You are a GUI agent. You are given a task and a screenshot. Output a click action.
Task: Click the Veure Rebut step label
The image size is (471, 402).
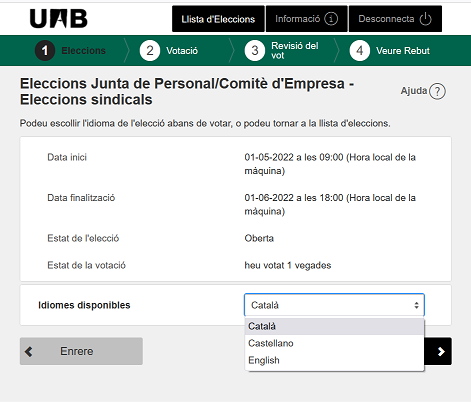403,51
